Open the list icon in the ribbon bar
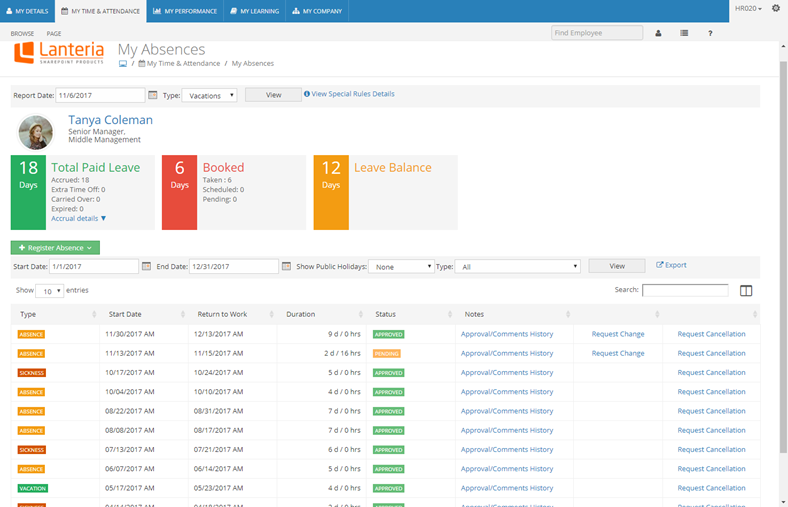The height and width of the screenshot is (507, 788). (684, 33)
